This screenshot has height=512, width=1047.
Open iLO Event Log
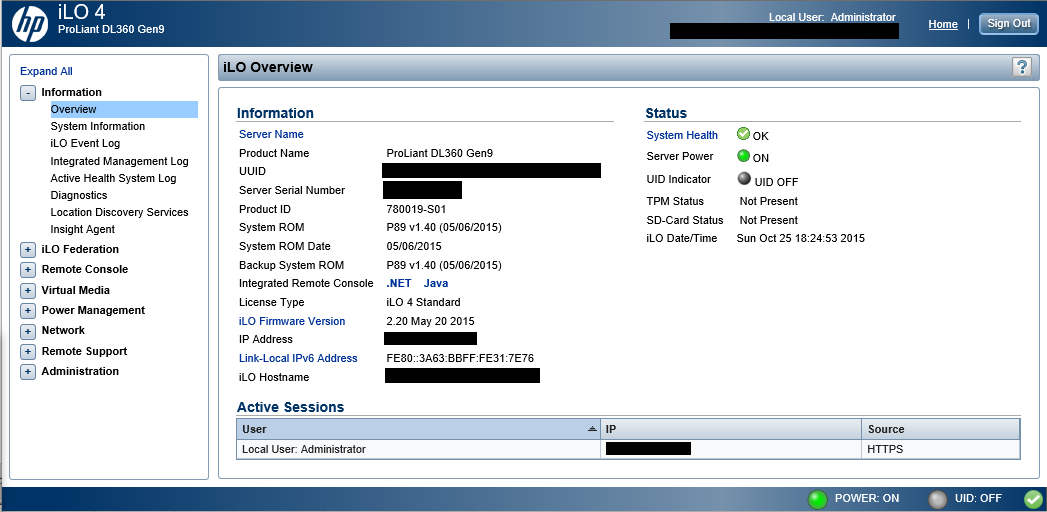tap(85, 143)
